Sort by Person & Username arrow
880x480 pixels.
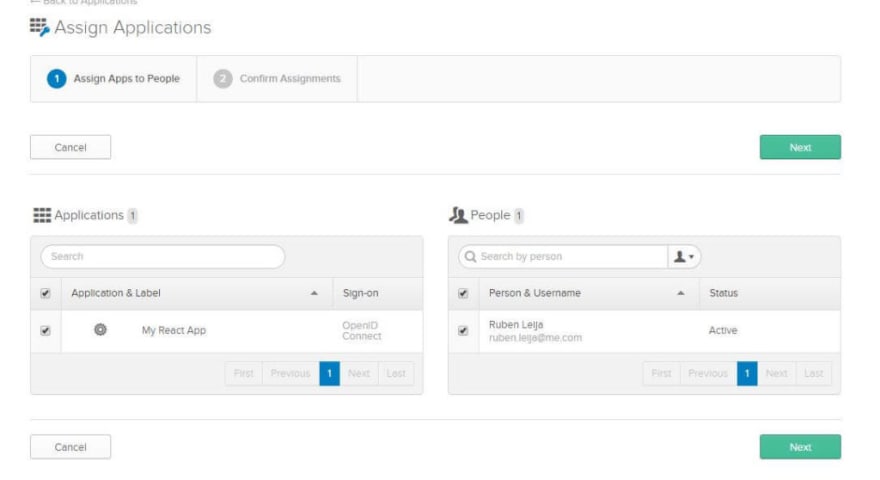click(681, 293)
